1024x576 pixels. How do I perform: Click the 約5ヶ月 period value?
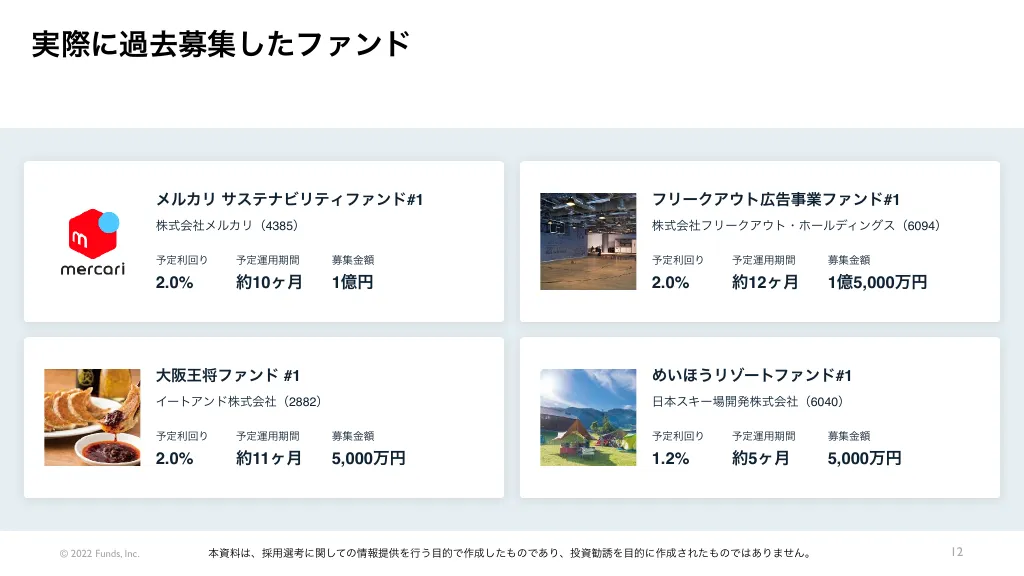pyautogui.click(x=761, y=458)
